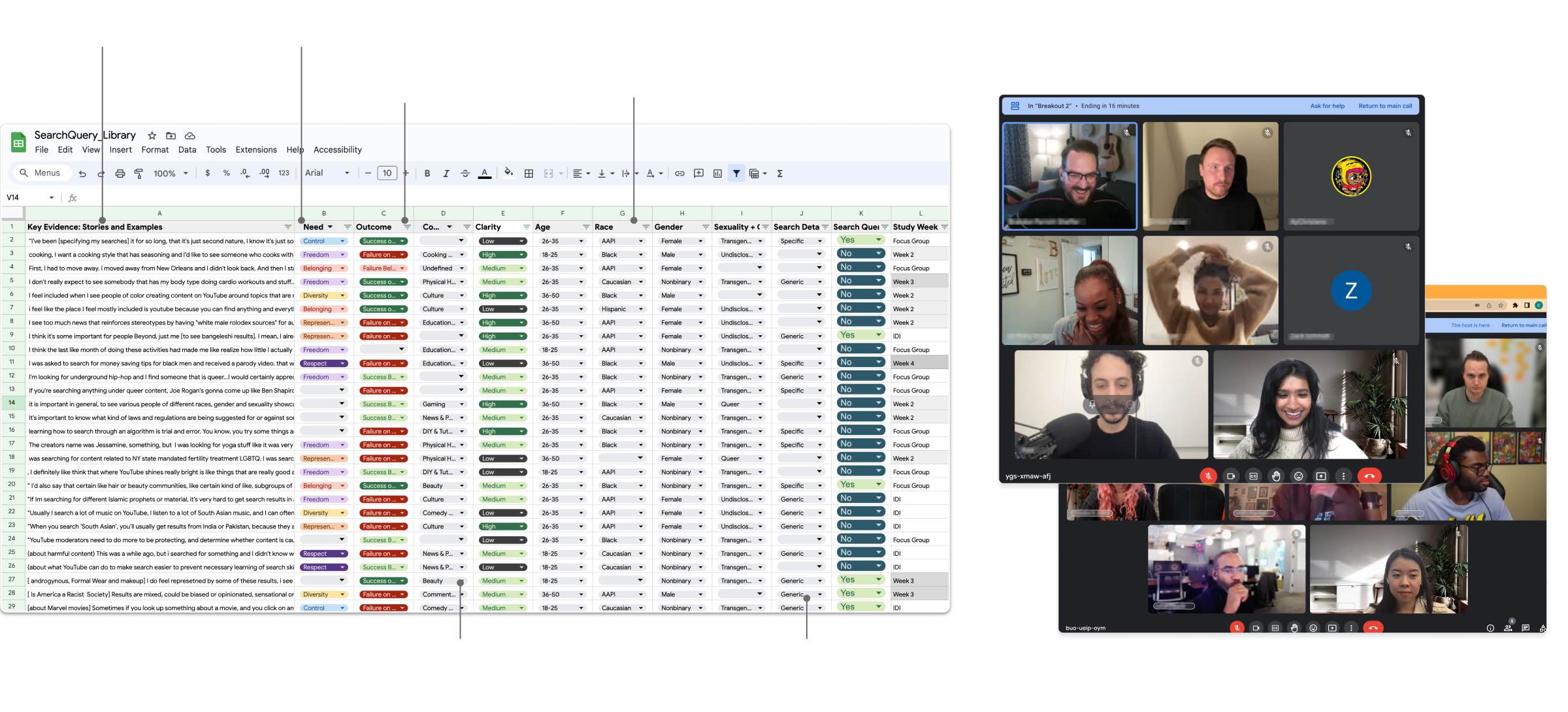This screenshot has width=1568, height=712.
Task: Click Return to main call link
Action: pyautogui.click(x=1385, y=106)
